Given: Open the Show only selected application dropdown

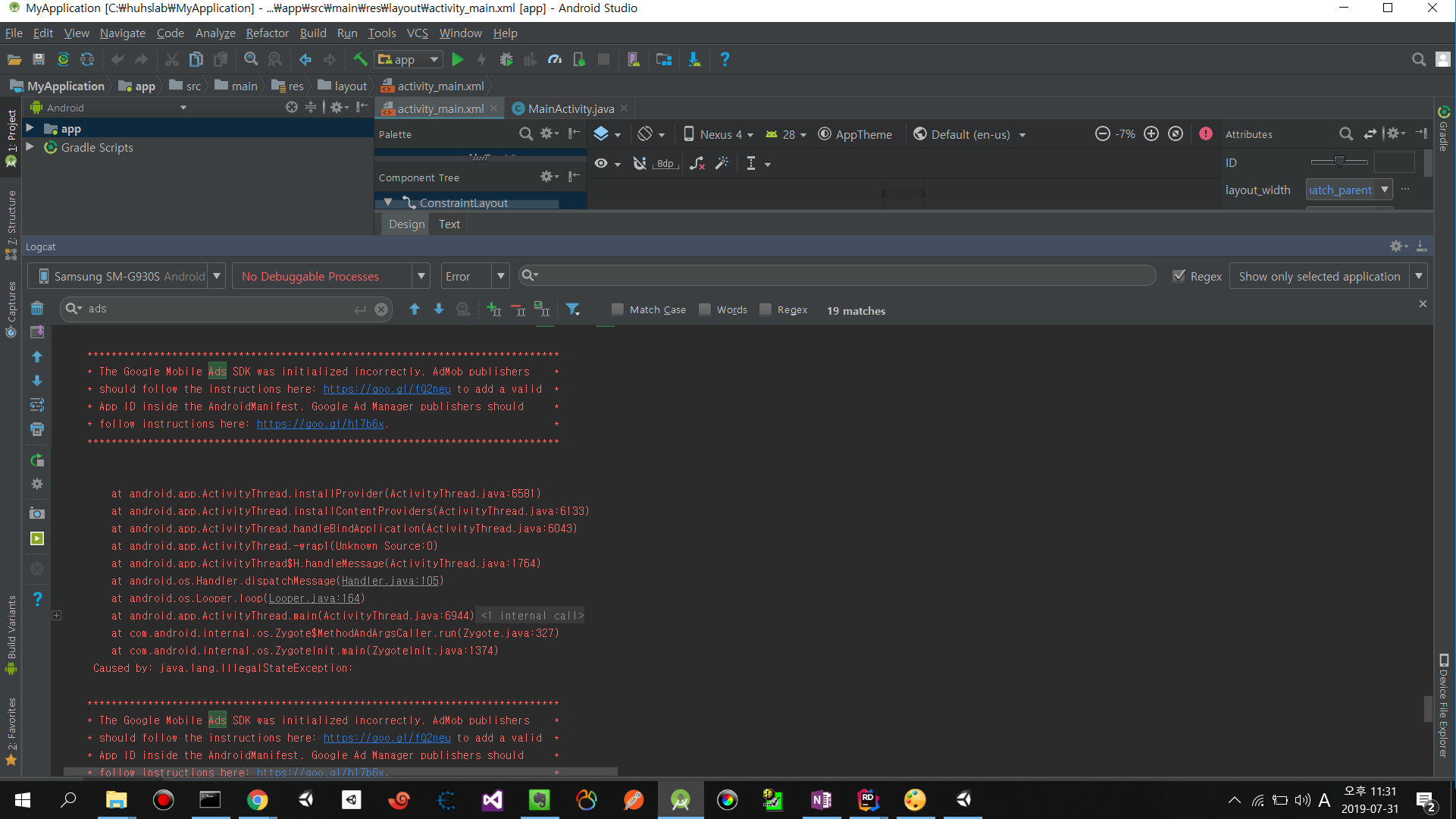Looking at the screenshot, I should [x=1328, y=276].
